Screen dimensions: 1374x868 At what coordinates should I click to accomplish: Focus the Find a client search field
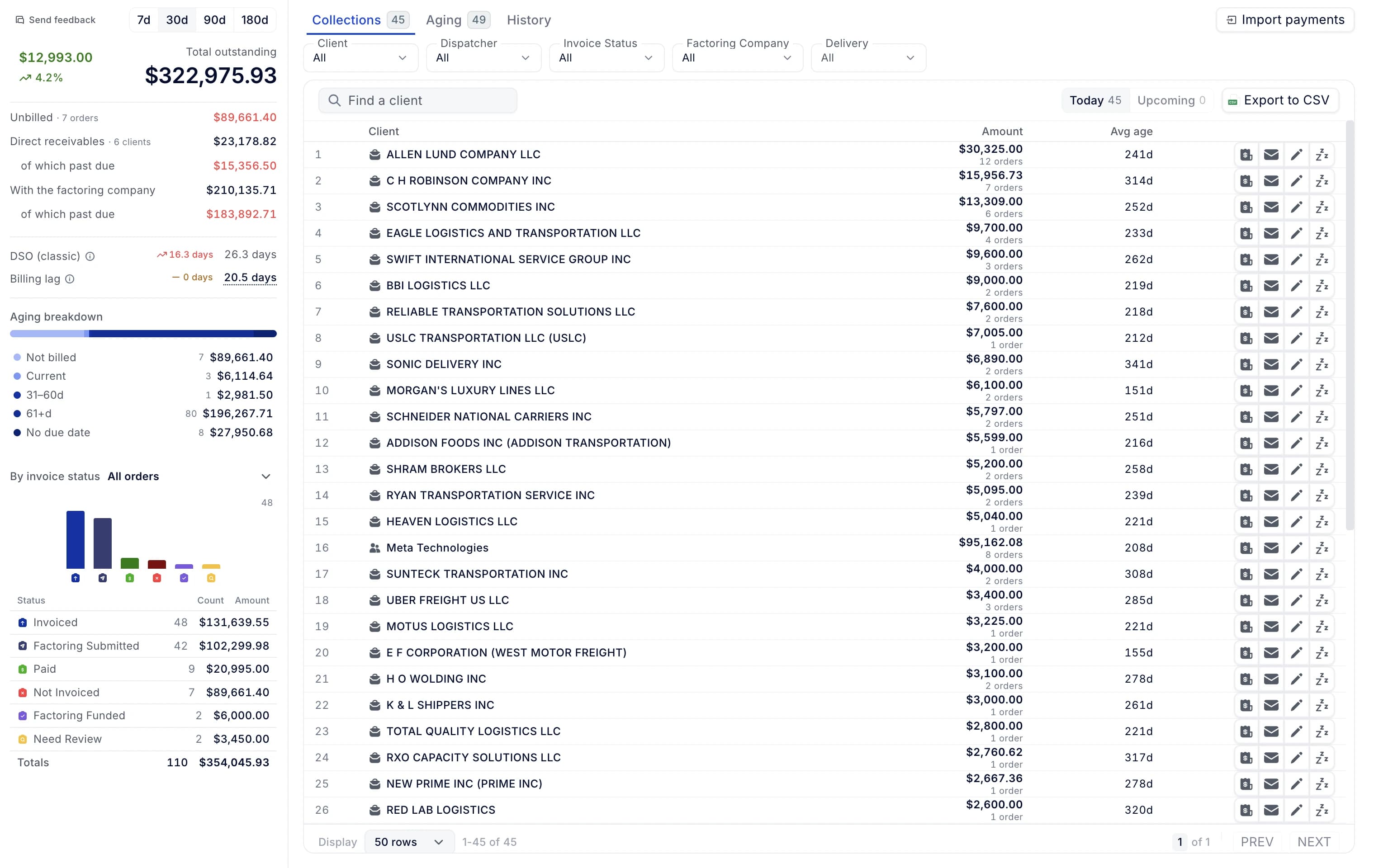pyautogui.click(x=418, y=100)
